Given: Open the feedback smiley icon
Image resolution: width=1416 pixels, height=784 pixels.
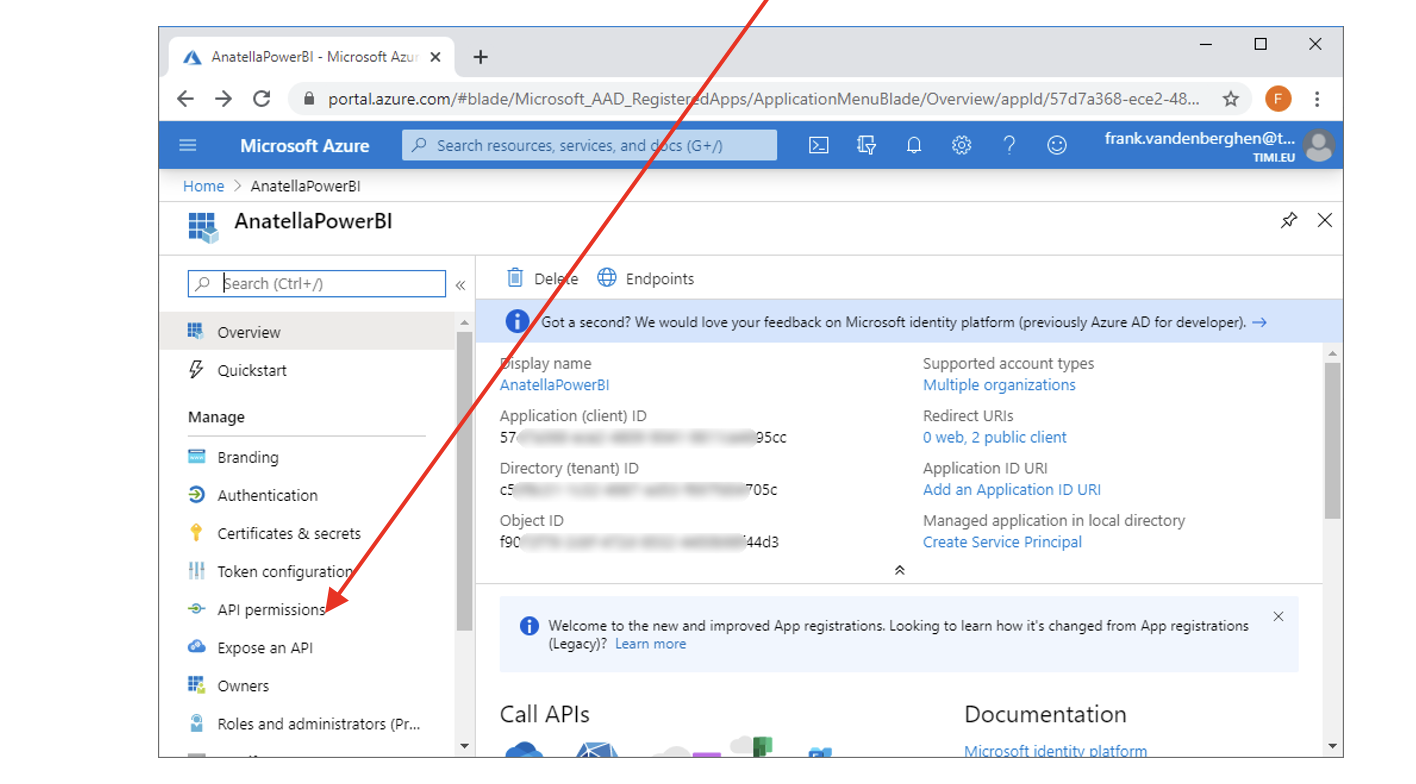Looking at the screenshot, I should [1056, 145].
